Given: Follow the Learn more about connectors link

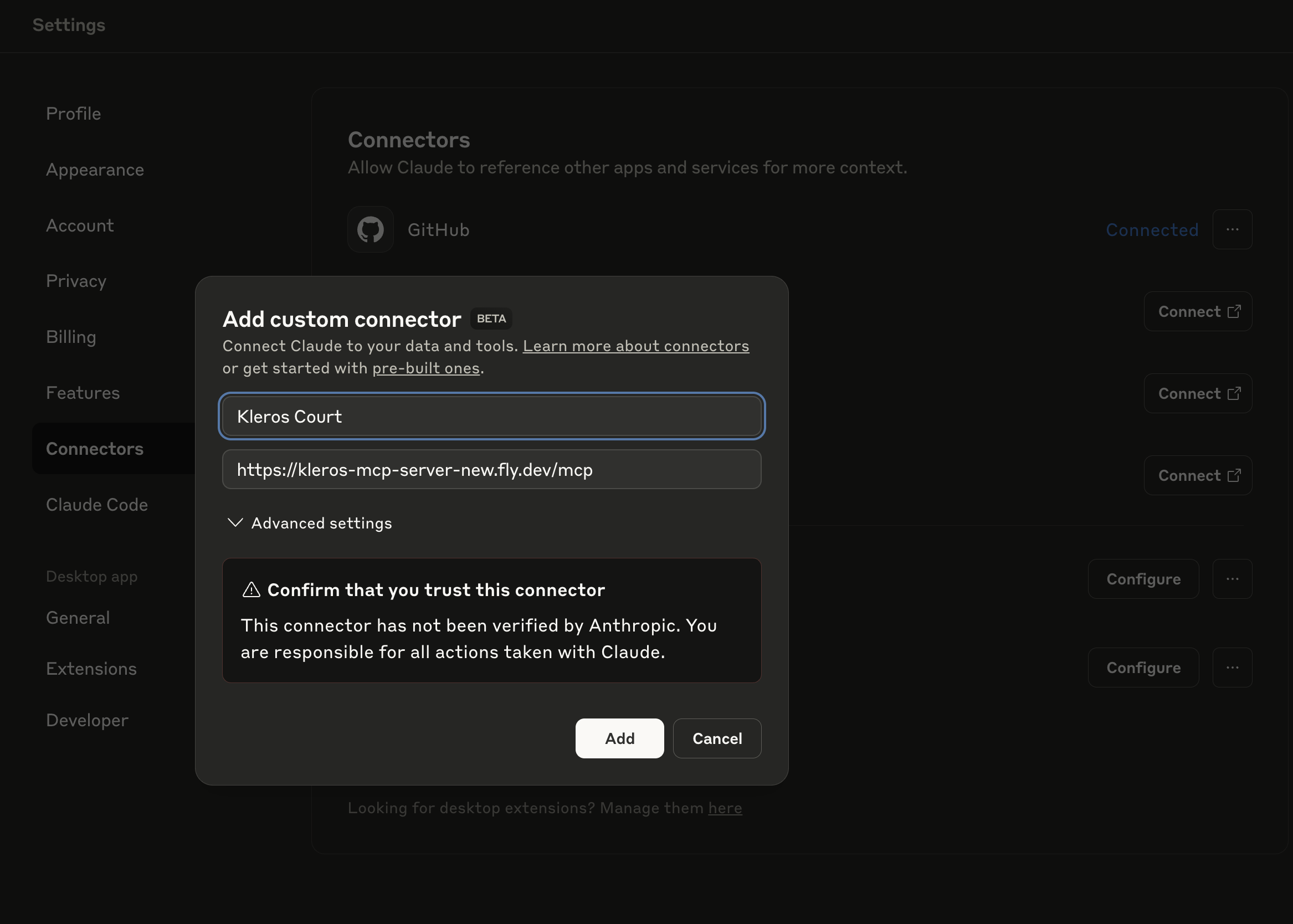Looking at the screenshot, I should [635, 346].
